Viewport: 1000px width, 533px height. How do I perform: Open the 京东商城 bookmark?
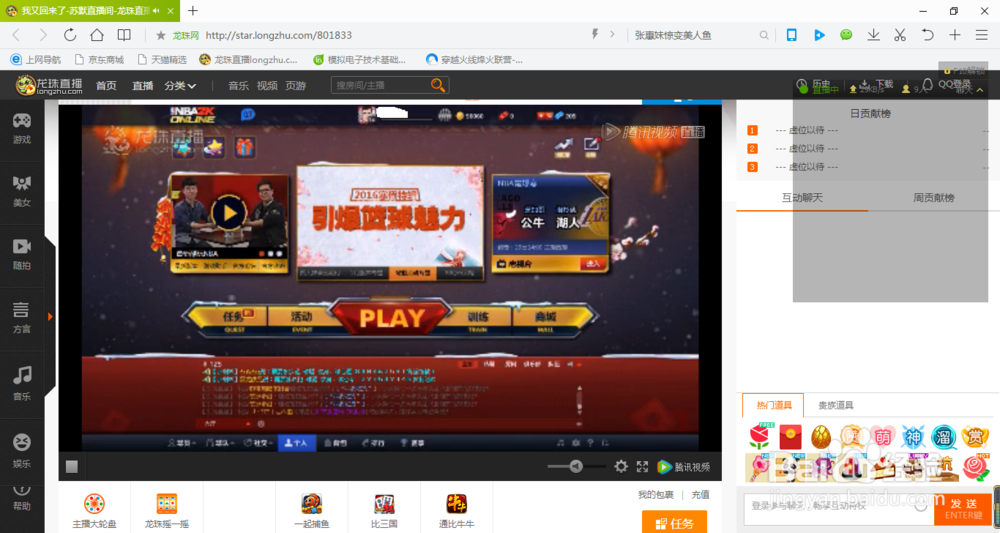(99, 60)
